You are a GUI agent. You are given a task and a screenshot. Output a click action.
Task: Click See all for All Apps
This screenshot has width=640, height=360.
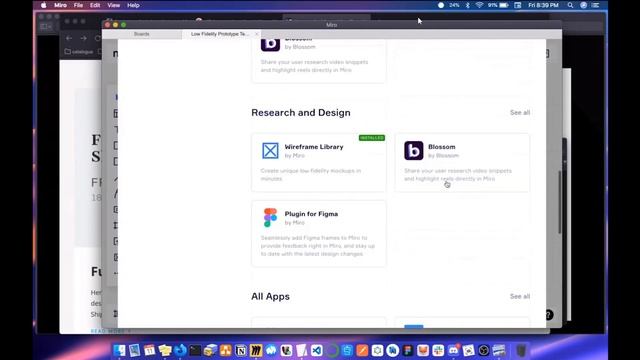(x=520, y=296)
